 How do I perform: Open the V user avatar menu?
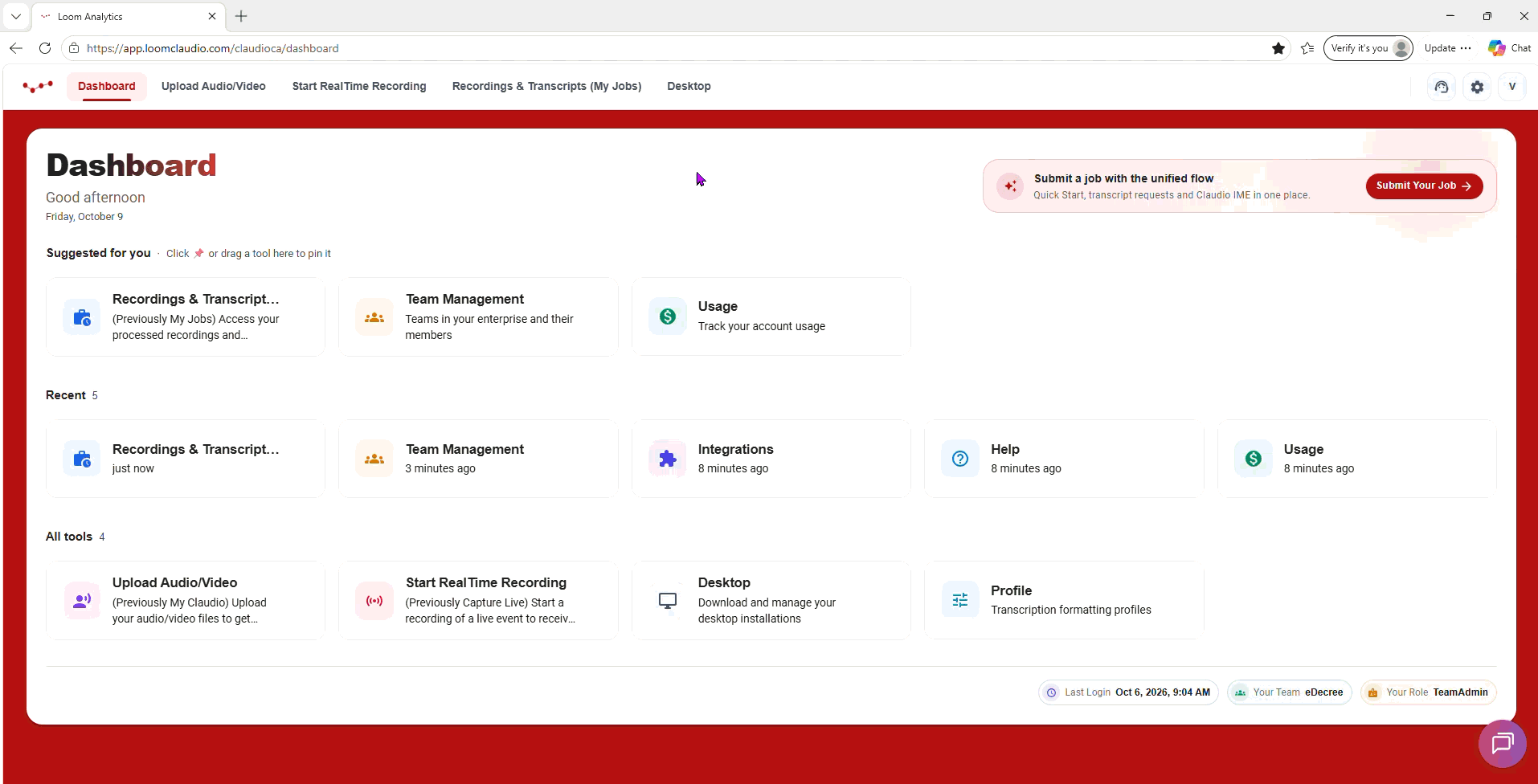coord(1512,87)
